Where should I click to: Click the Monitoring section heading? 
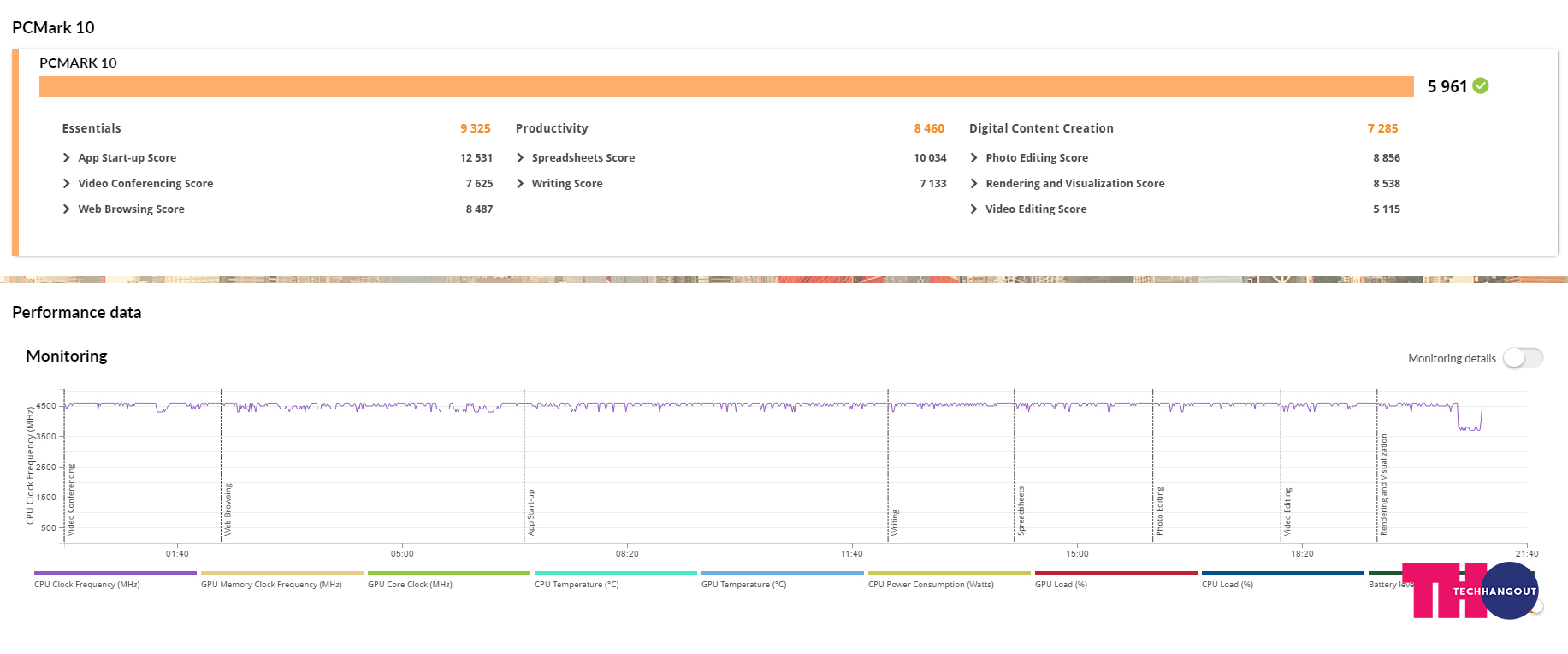coord(67,356)
